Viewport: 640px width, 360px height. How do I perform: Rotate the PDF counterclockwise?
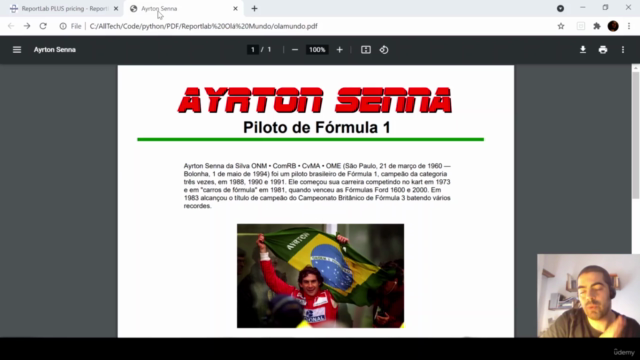point(384,50)
